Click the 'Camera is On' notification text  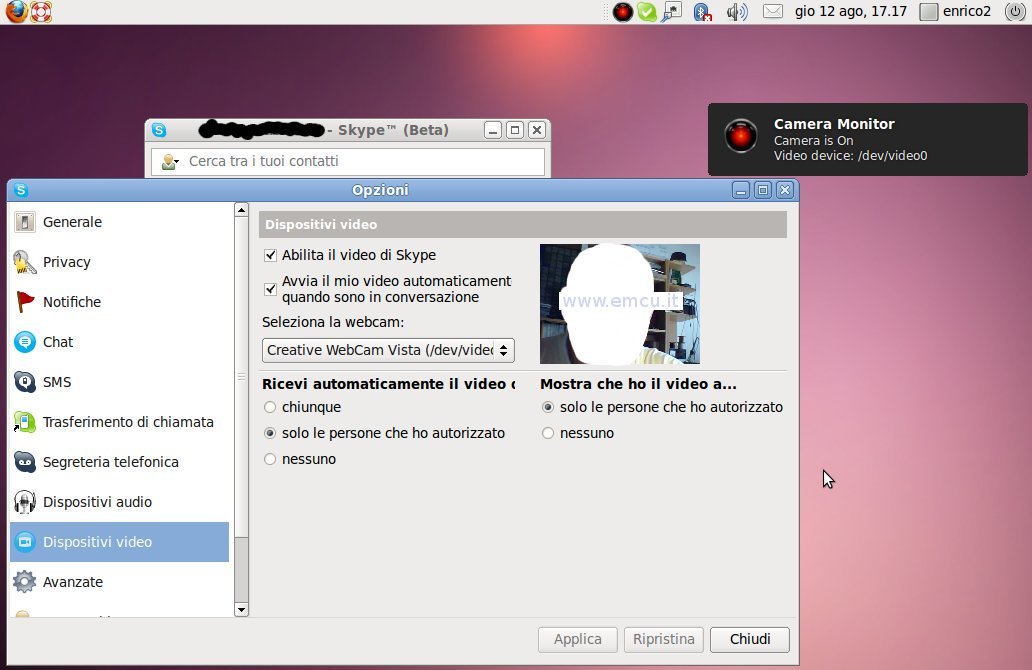813,141
